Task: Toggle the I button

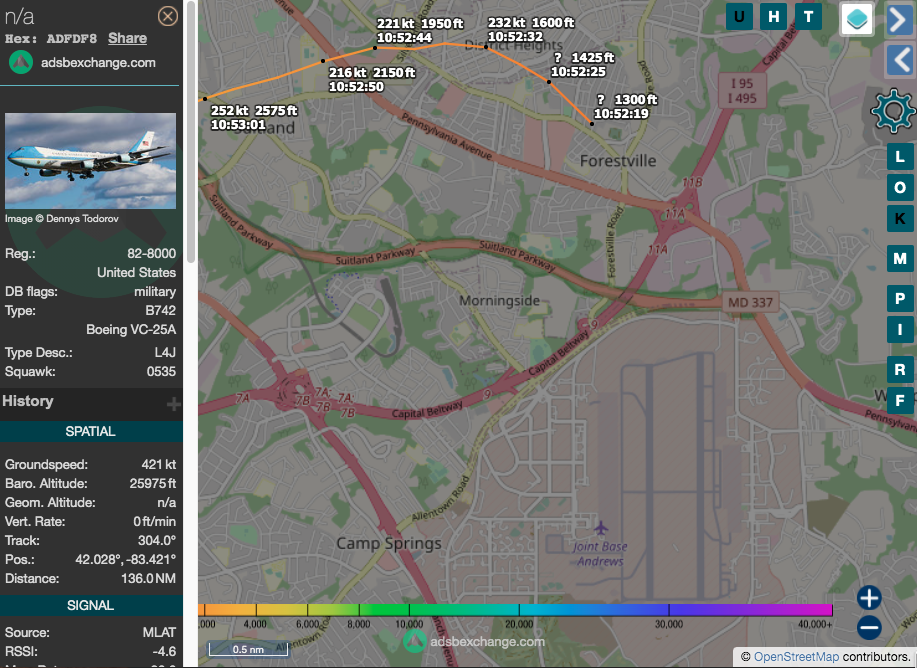Action: [899, 330]
